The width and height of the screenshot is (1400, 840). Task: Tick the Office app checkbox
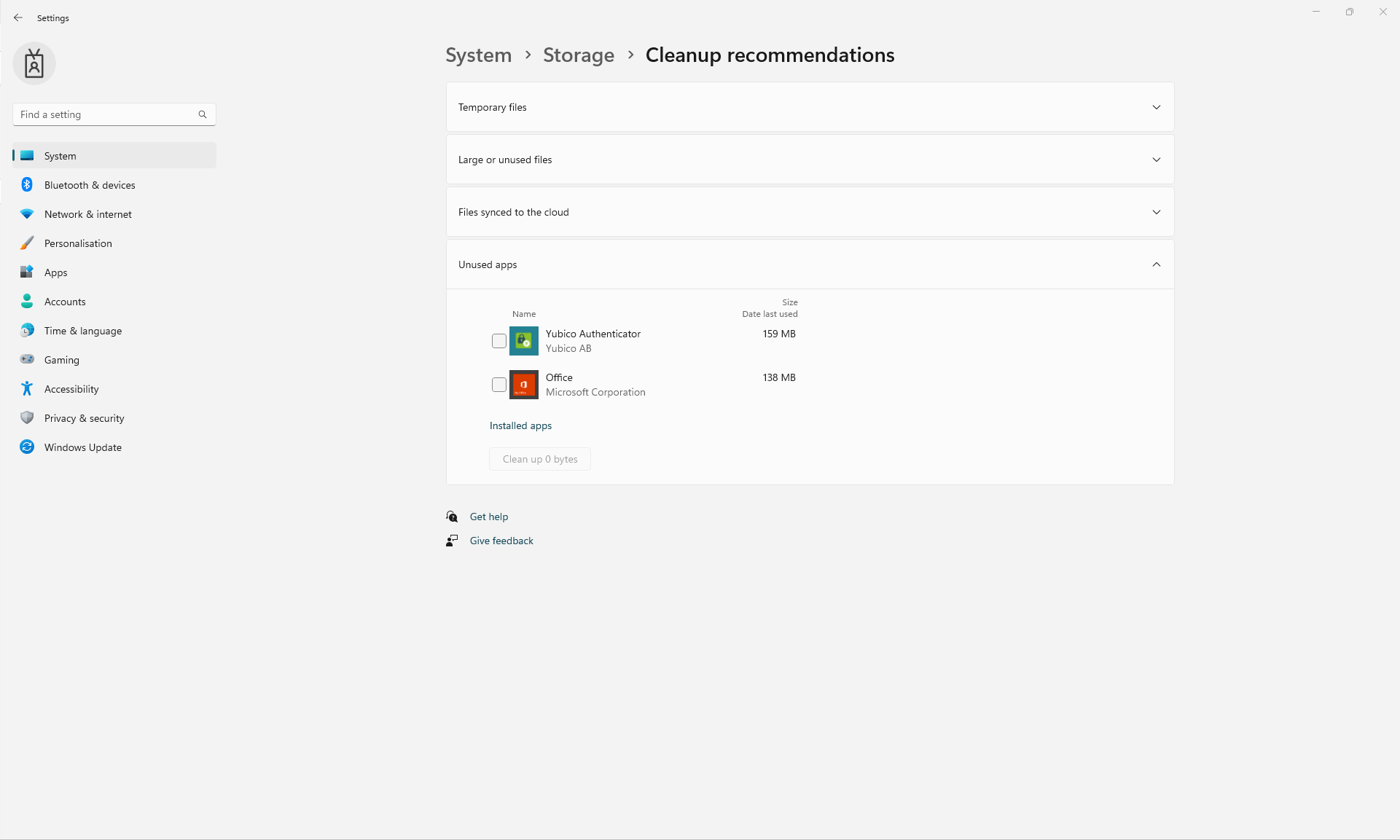[x=499, y=385]
